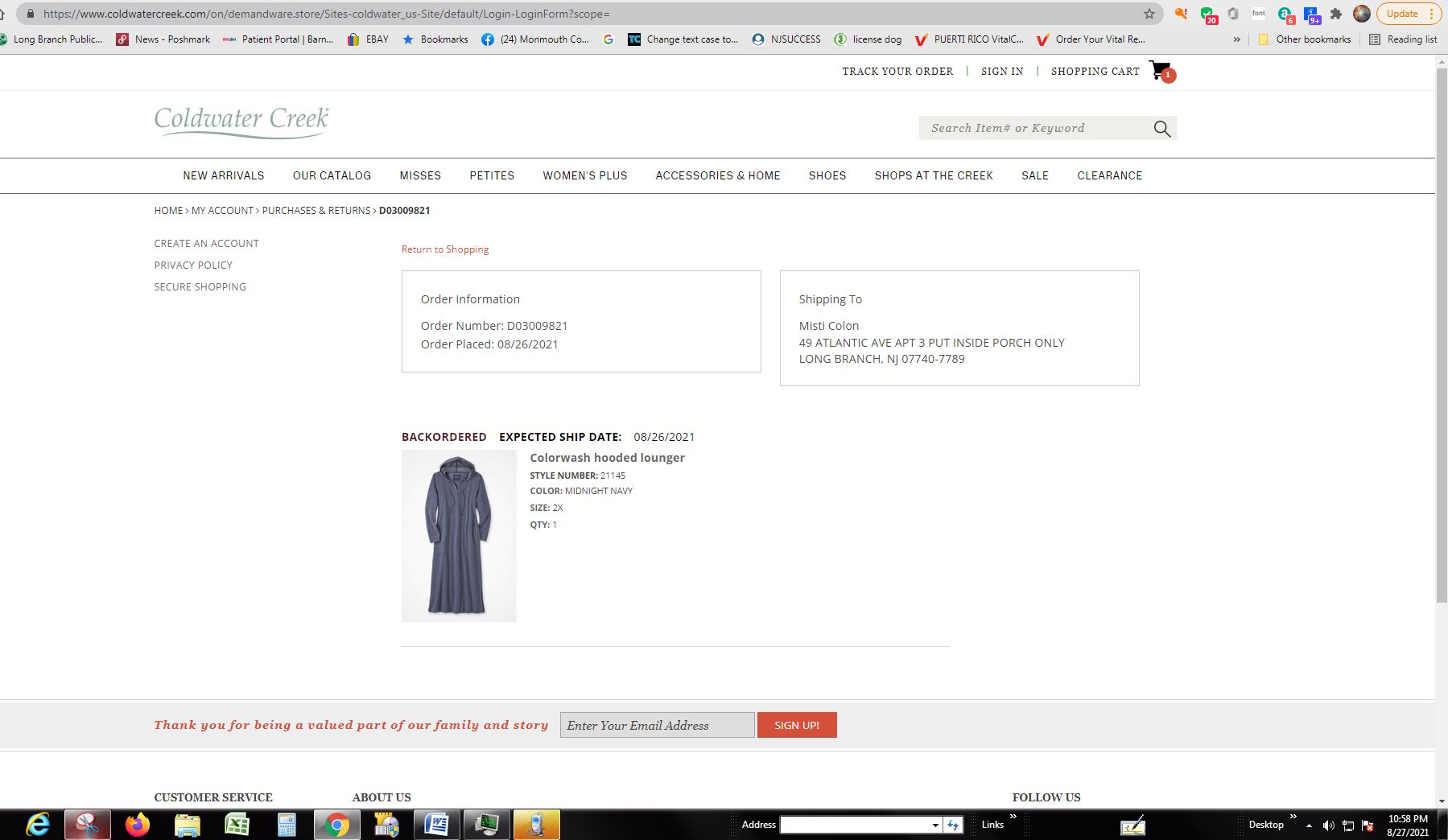The image size is (1448, 840).
Task: Open the Chrome profile avatar
Action: tap(1362, 14)
